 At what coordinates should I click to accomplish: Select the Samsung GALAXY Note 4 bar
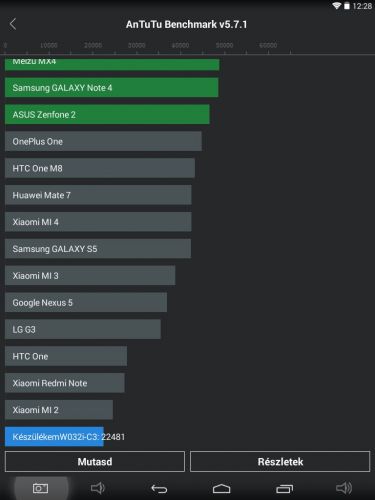(112, 88)
